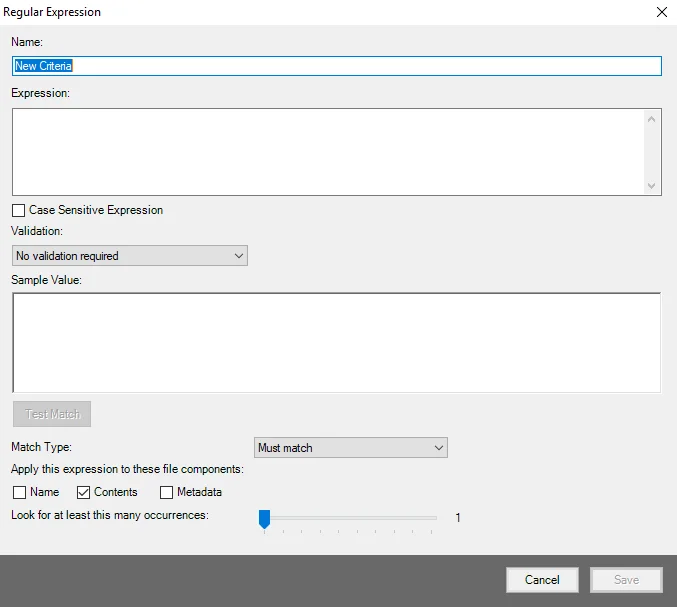This screenshot has height=607, width=677.
Task: Click the Test Match button
Action: (x=52, y=414)
